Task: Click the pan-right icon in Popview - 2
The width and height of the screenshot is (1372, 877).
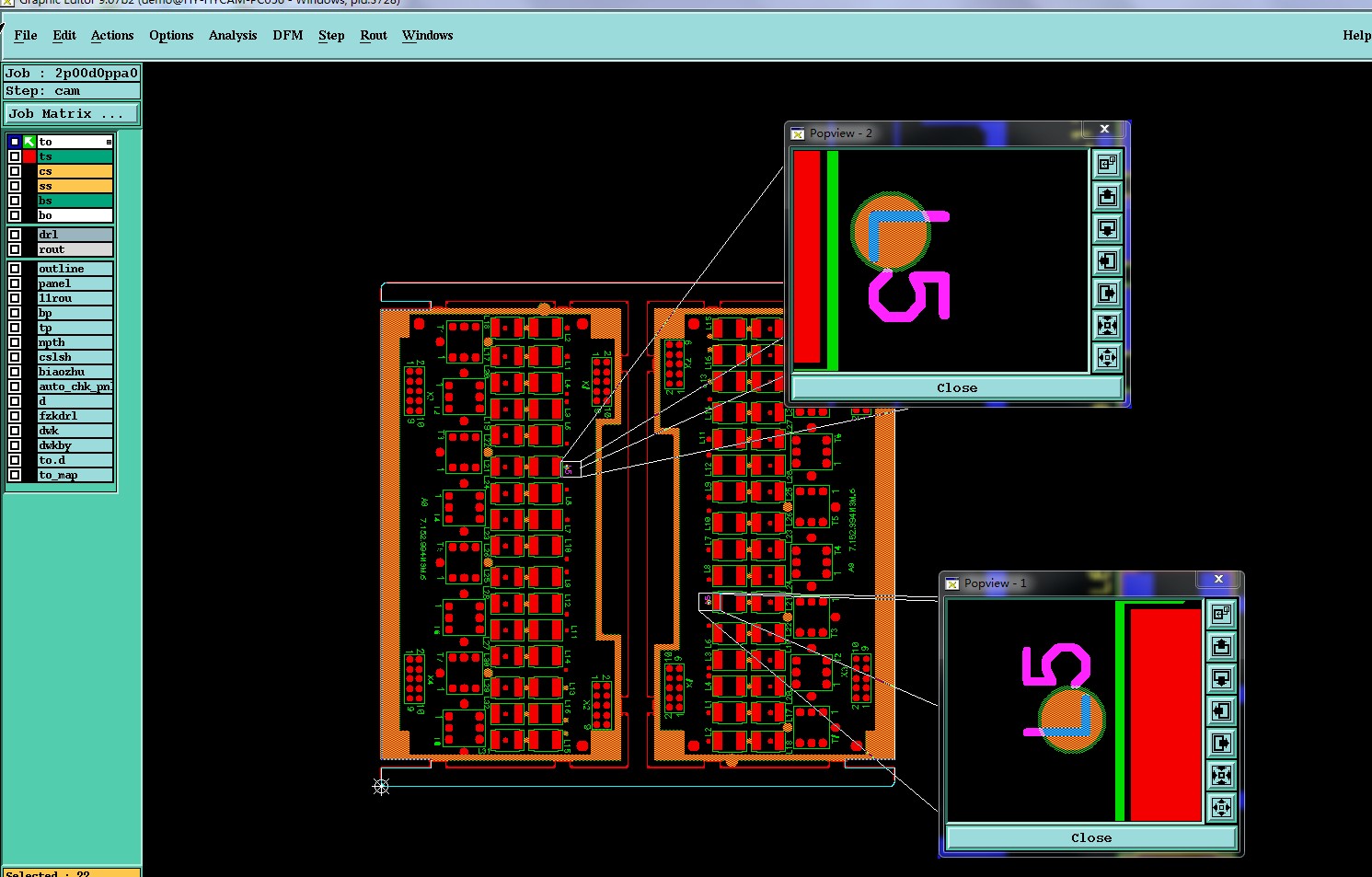Action: pyautogui.click(x=1107, y=294)
